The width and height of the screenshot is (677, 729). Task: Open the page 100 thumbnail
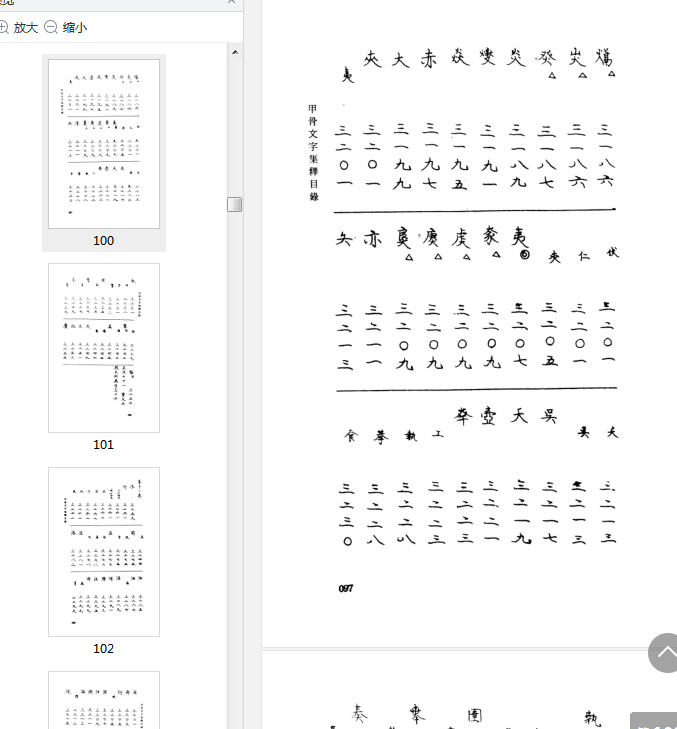pos(104,144)
